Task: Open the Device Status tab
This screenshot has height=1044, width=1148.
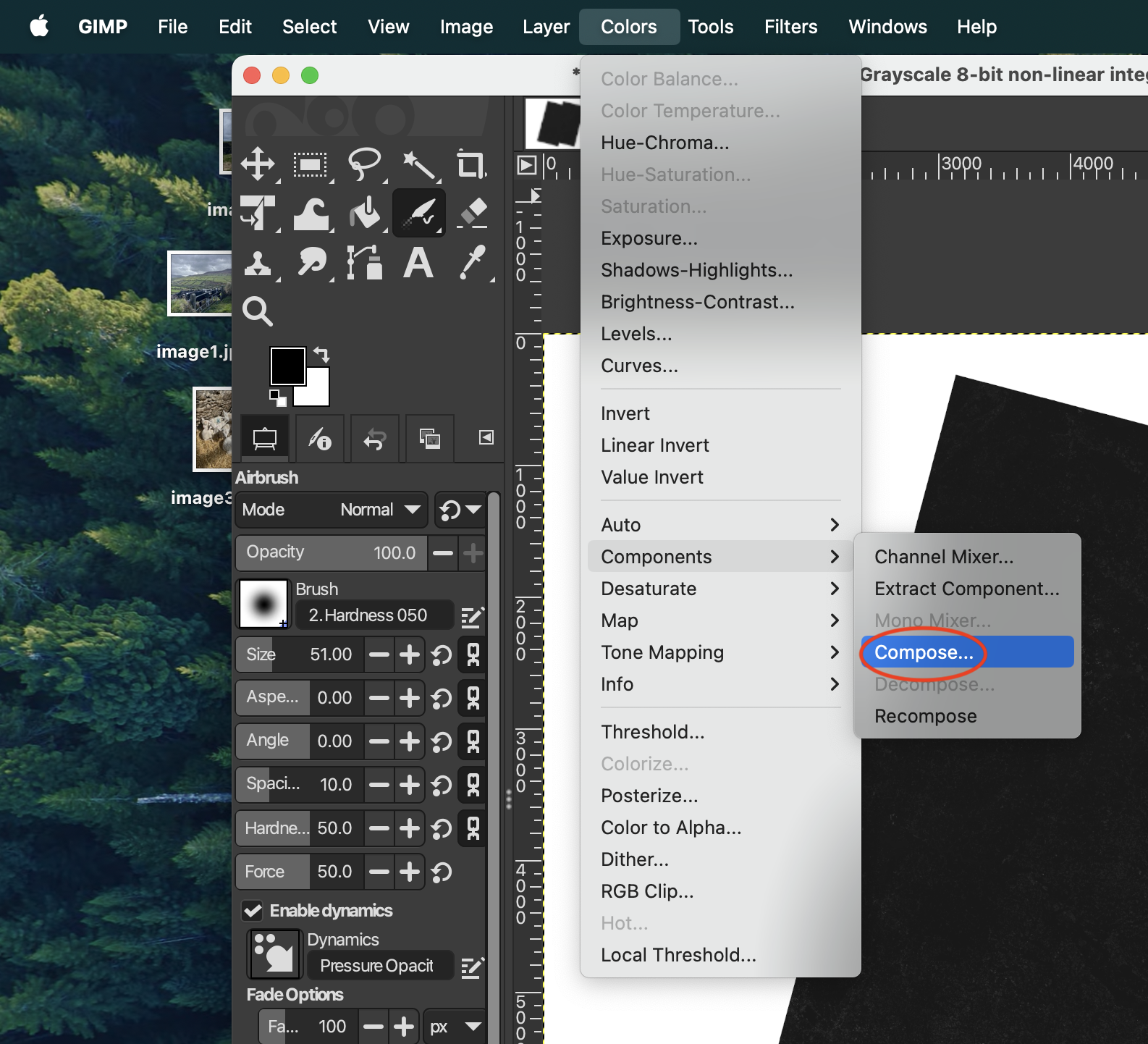Action: tap(319, 438)
